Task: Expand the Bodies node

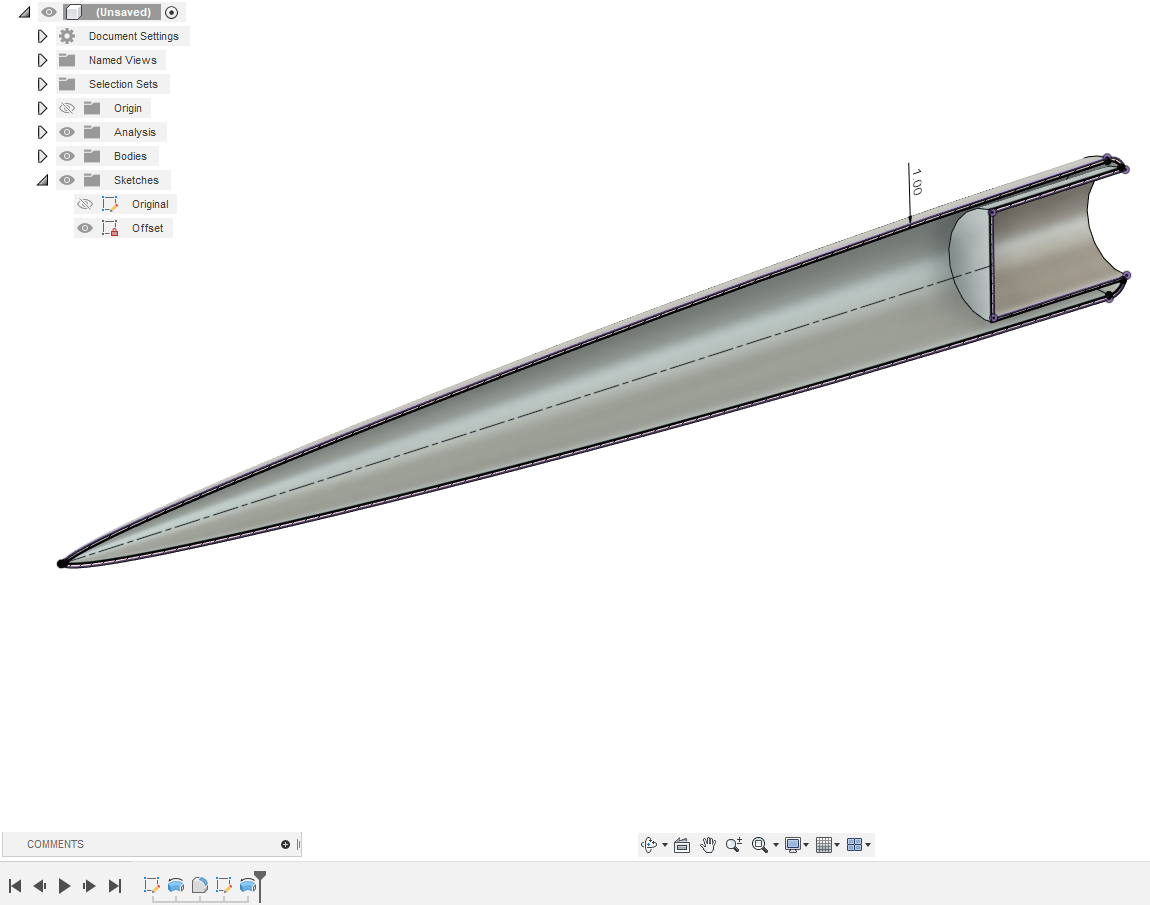Action: point(42,156)
